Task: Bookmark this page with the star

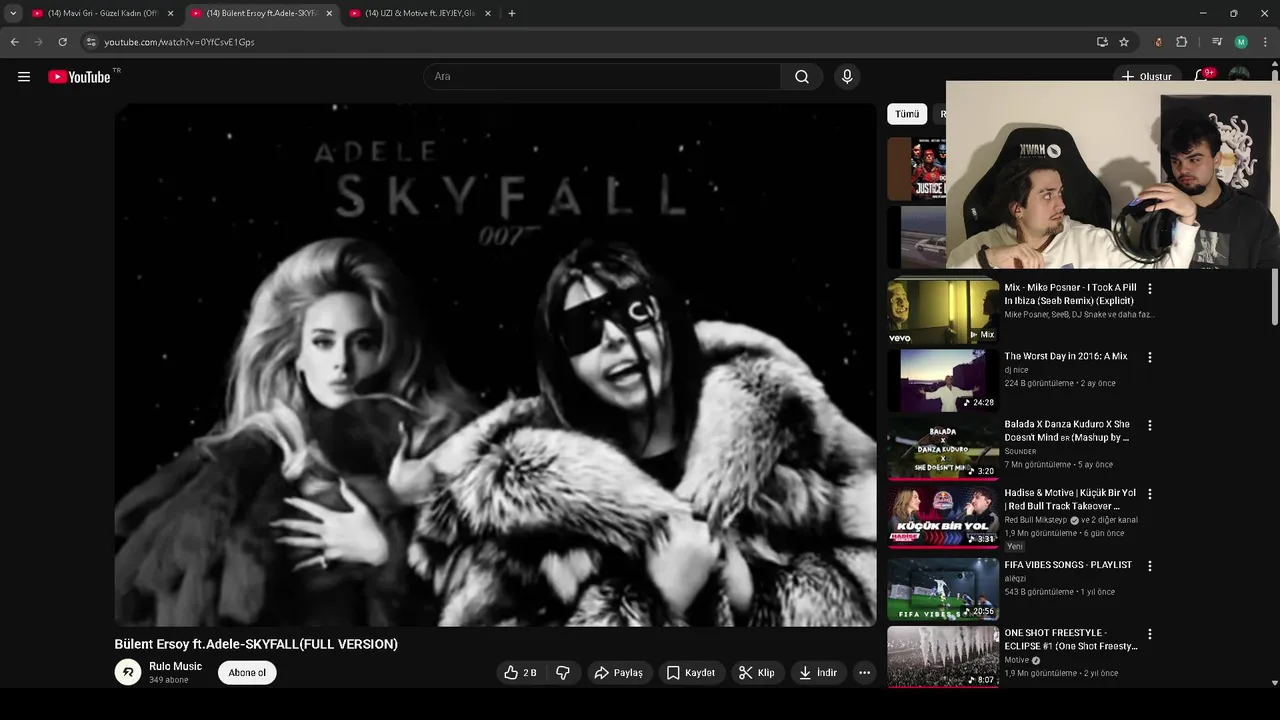Action: [1124, 42]
